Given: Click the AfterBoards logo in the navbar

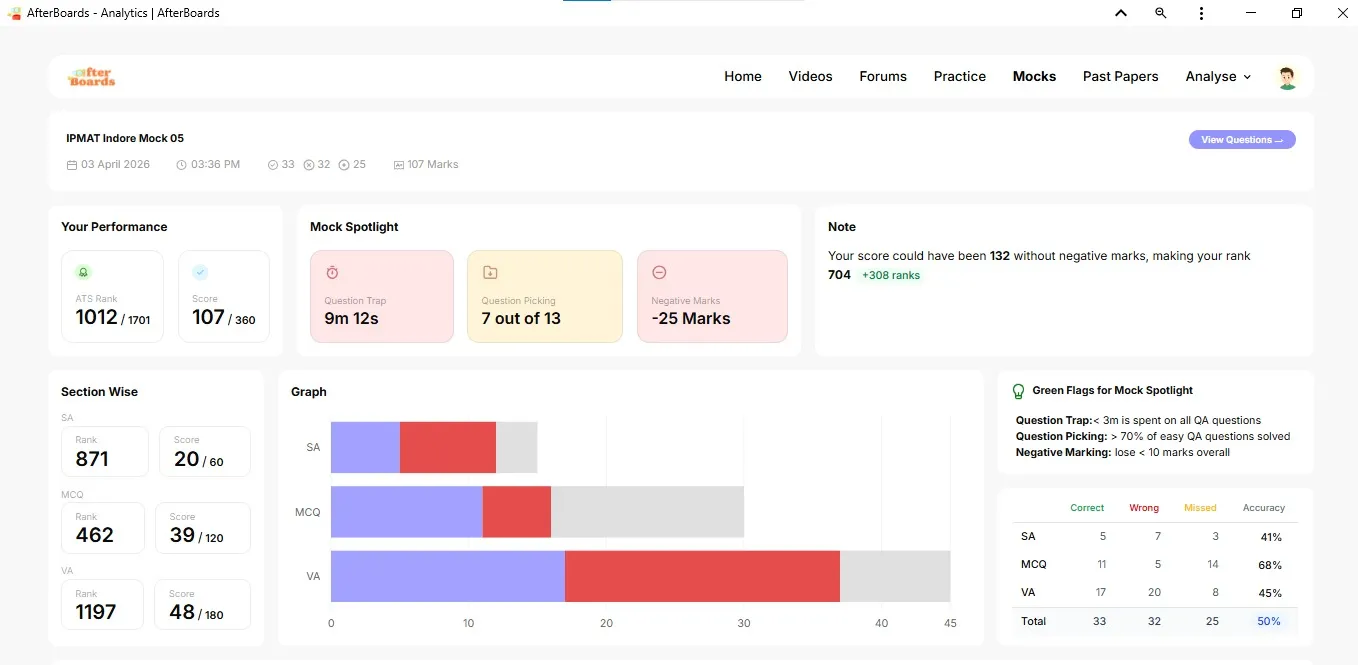Looking at the screenshot, I should tap(91, 77).
